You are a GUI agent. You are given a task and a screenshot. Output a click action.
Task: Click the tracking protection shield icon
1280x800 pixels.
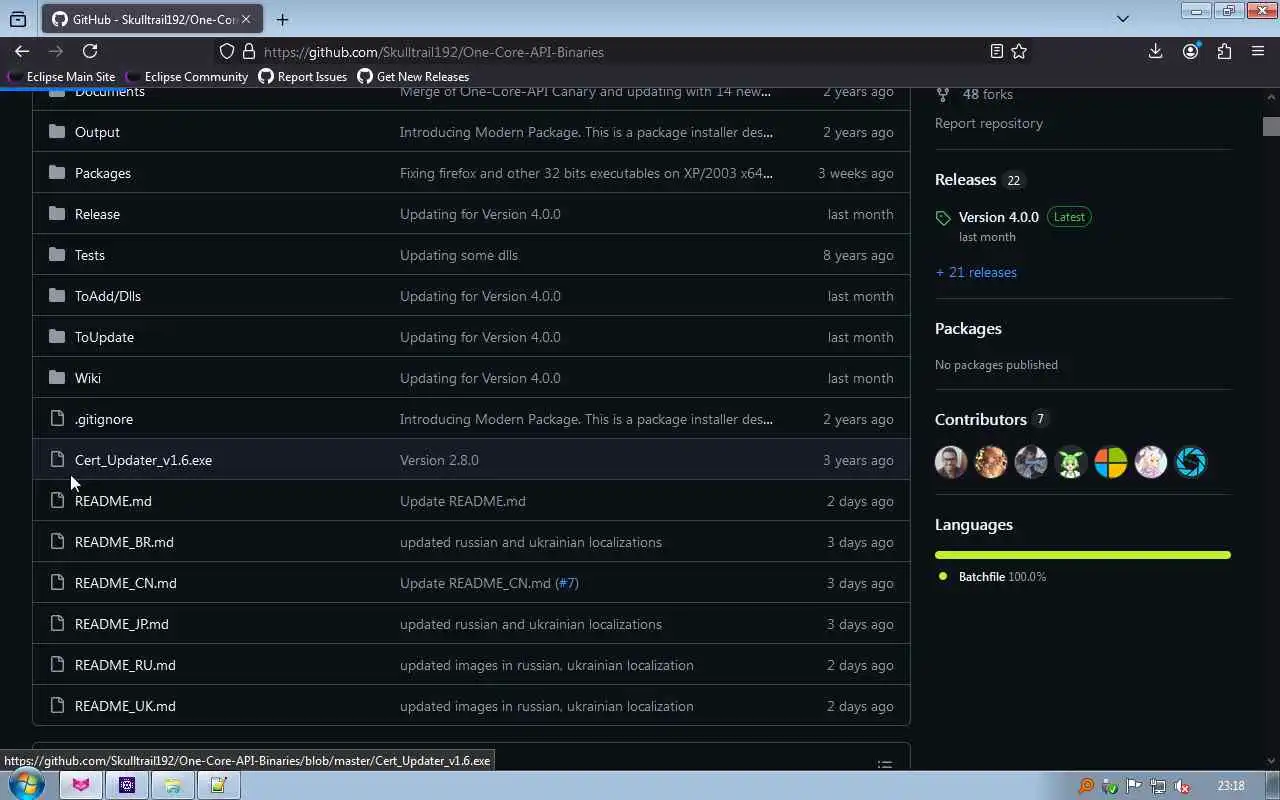click(227, 52)
